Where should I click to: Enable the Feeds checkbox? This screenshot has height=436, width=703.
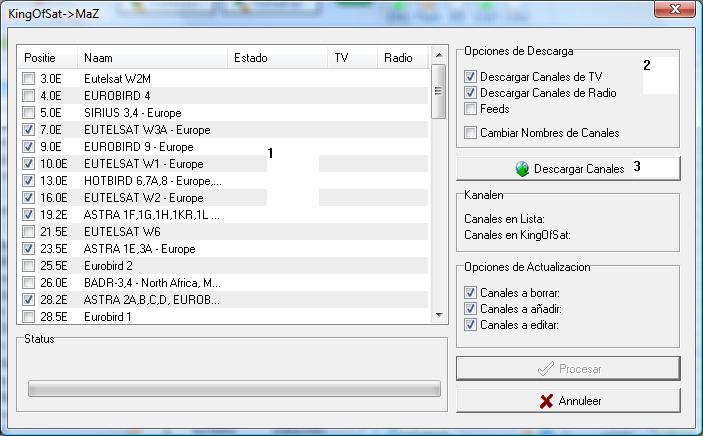click(x=470, y=109)
